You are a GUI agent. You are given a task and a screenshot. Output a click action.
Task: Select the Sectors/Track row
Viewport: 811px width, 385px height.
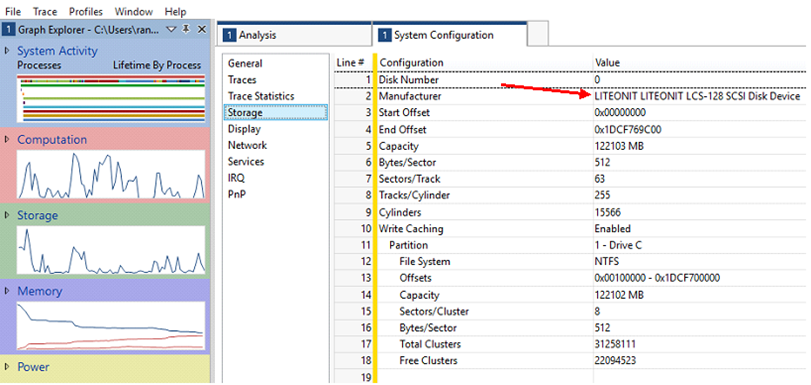click(570, 179)
